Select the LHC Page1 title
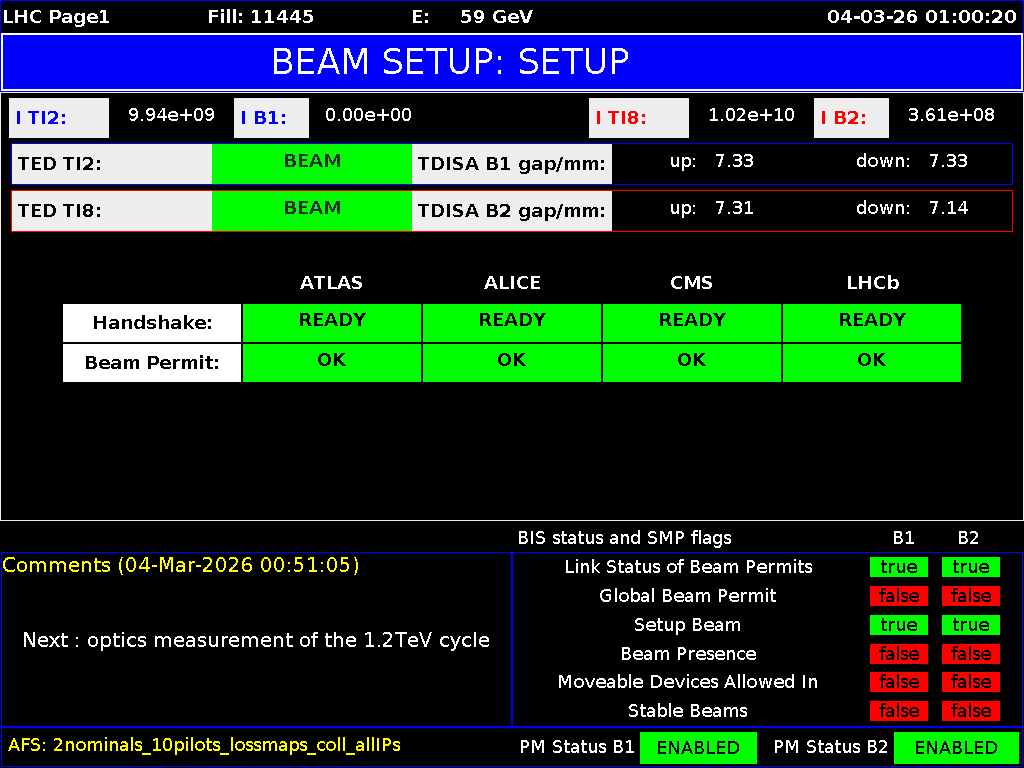 point(55,16)
